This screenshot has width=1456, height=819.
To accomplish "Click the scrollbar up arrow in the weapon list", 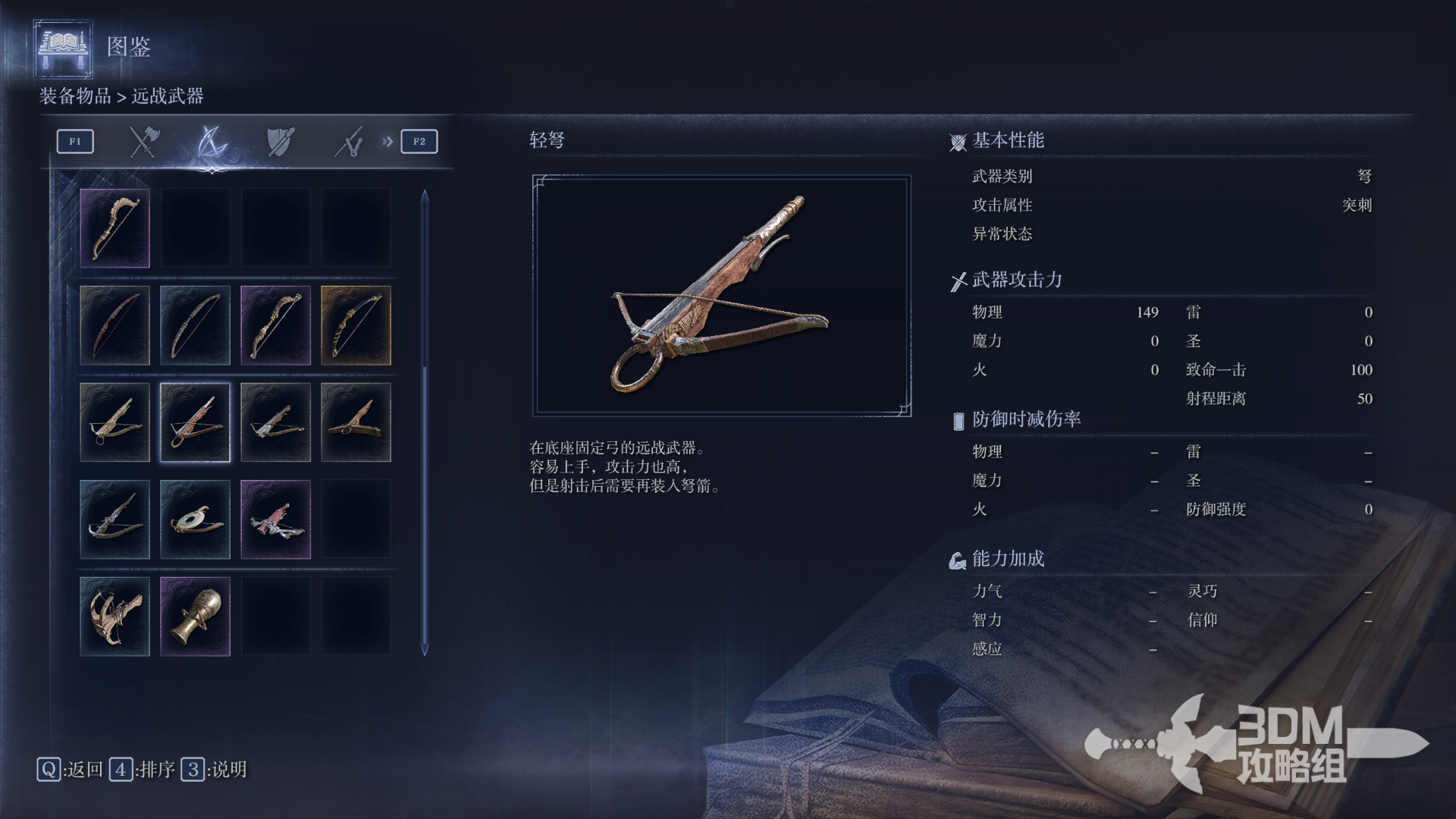I will [x=425, y=196].
